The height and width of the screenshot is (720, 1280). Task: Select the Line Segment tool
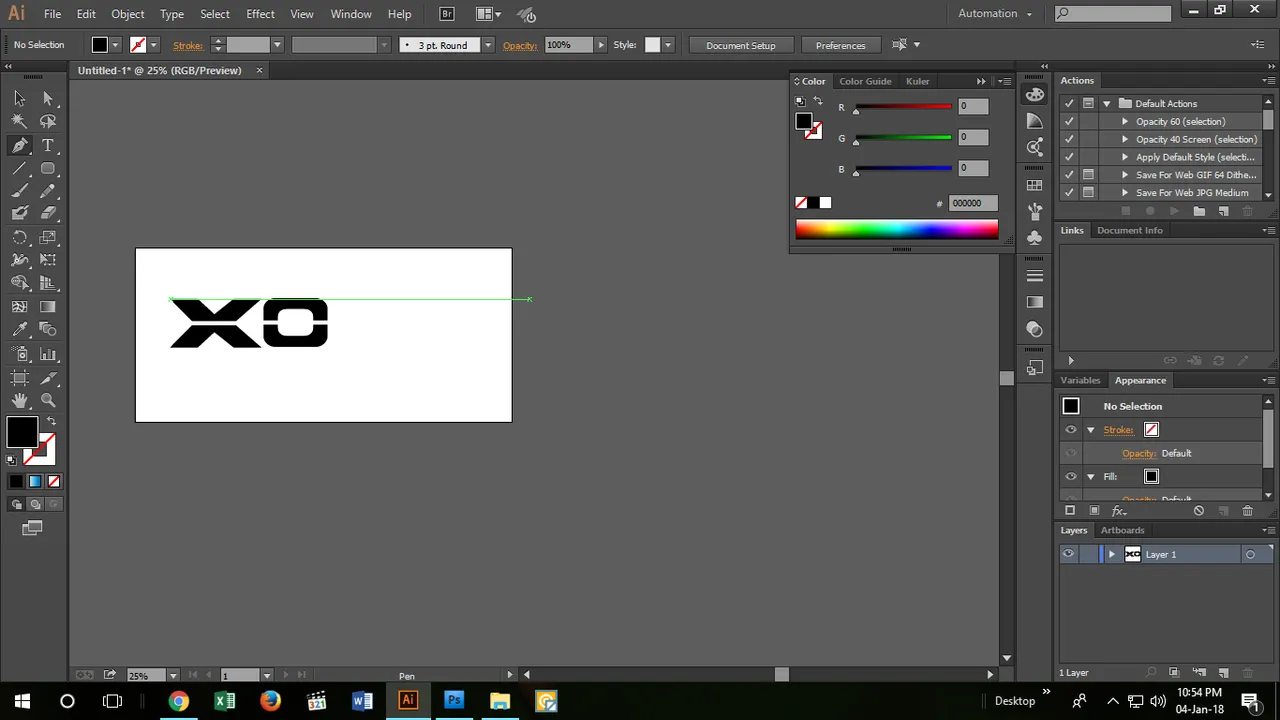[20, 168]
